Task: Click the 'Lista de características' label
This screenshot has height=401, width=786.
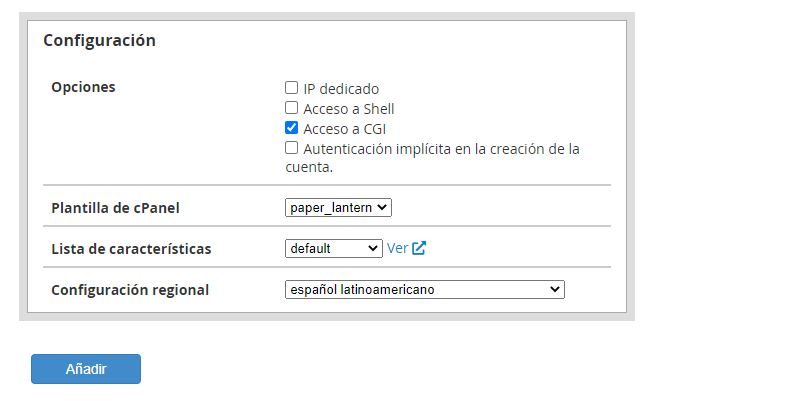Action: pyautogui.click(x=131, y=248)
